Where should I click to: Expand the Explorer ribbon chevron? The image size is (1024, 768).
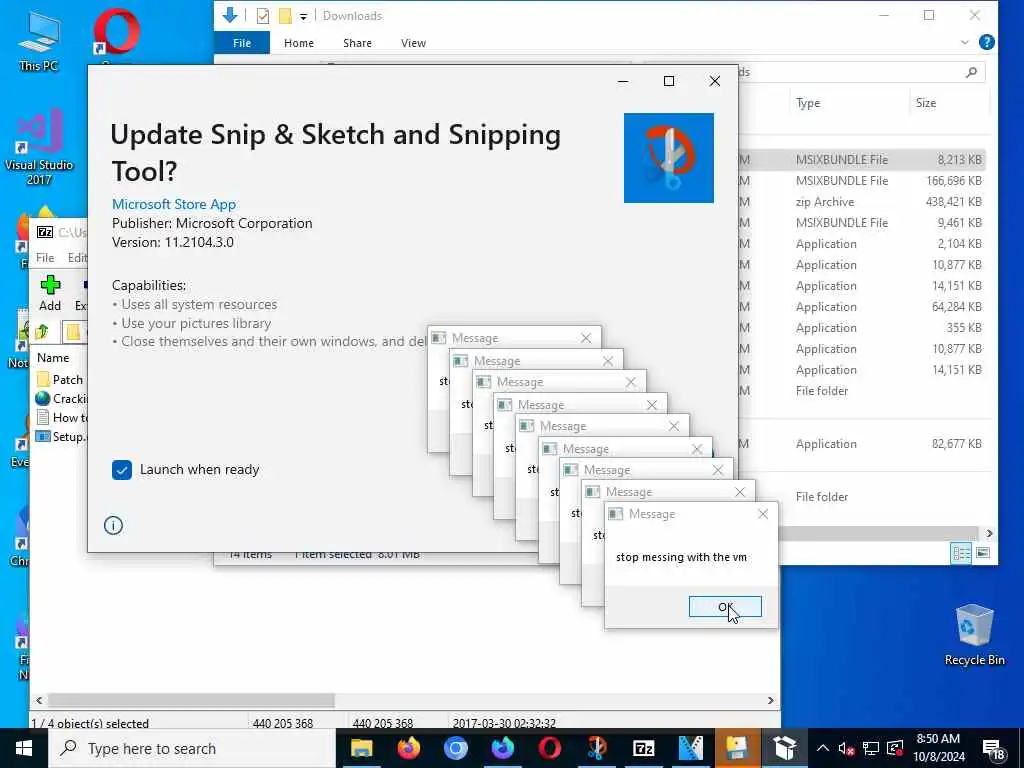(x=965, y=42)
